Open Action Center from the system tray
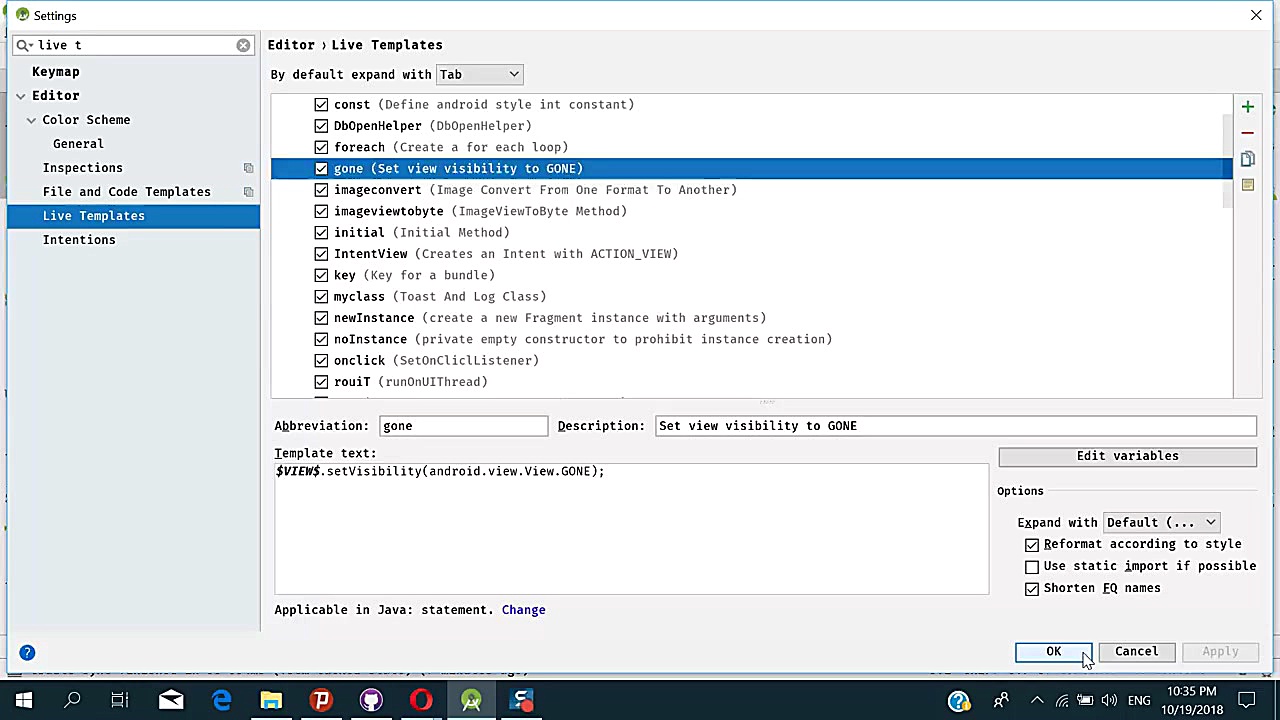The height and width of the screenshot is (720, 1280). coord(1247,700)
